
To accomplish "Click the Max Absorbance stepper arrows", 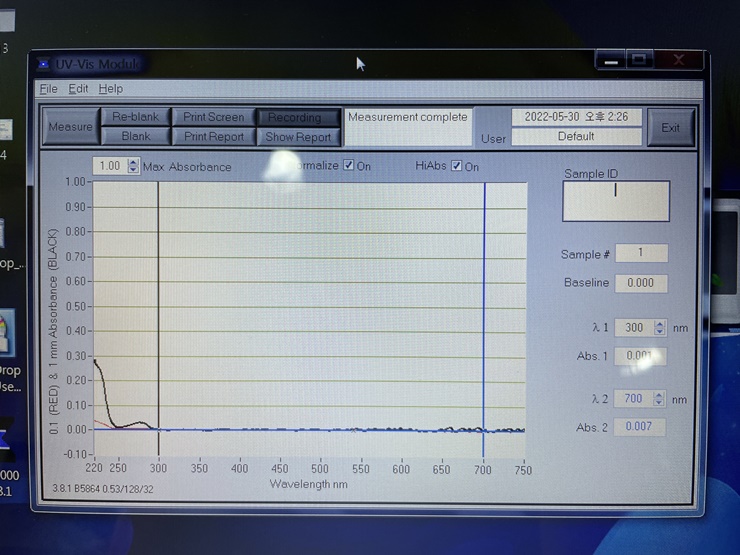I will click(134, 166).
